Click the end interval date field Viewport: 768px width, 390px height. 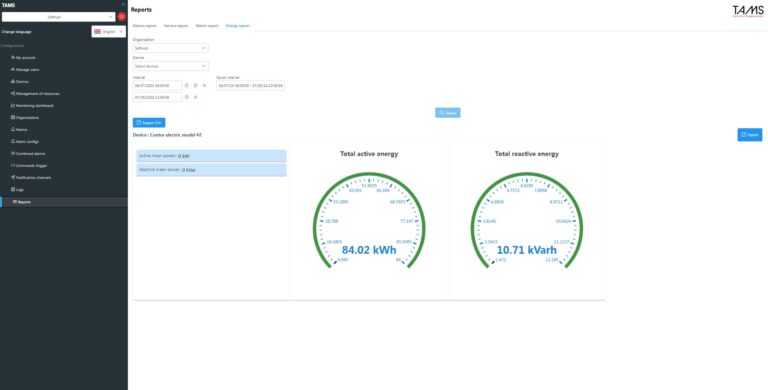click(x=157, y=97)
